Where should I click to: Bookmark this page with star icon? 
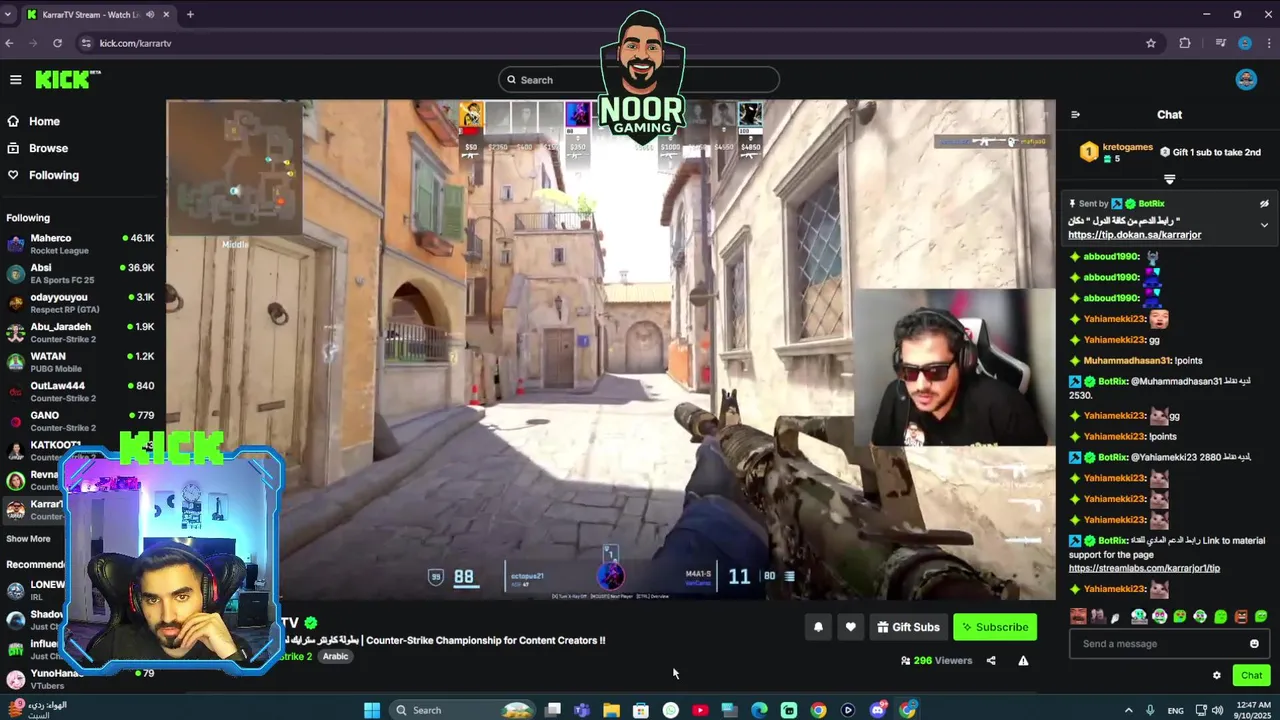(x=1151, y=43)
